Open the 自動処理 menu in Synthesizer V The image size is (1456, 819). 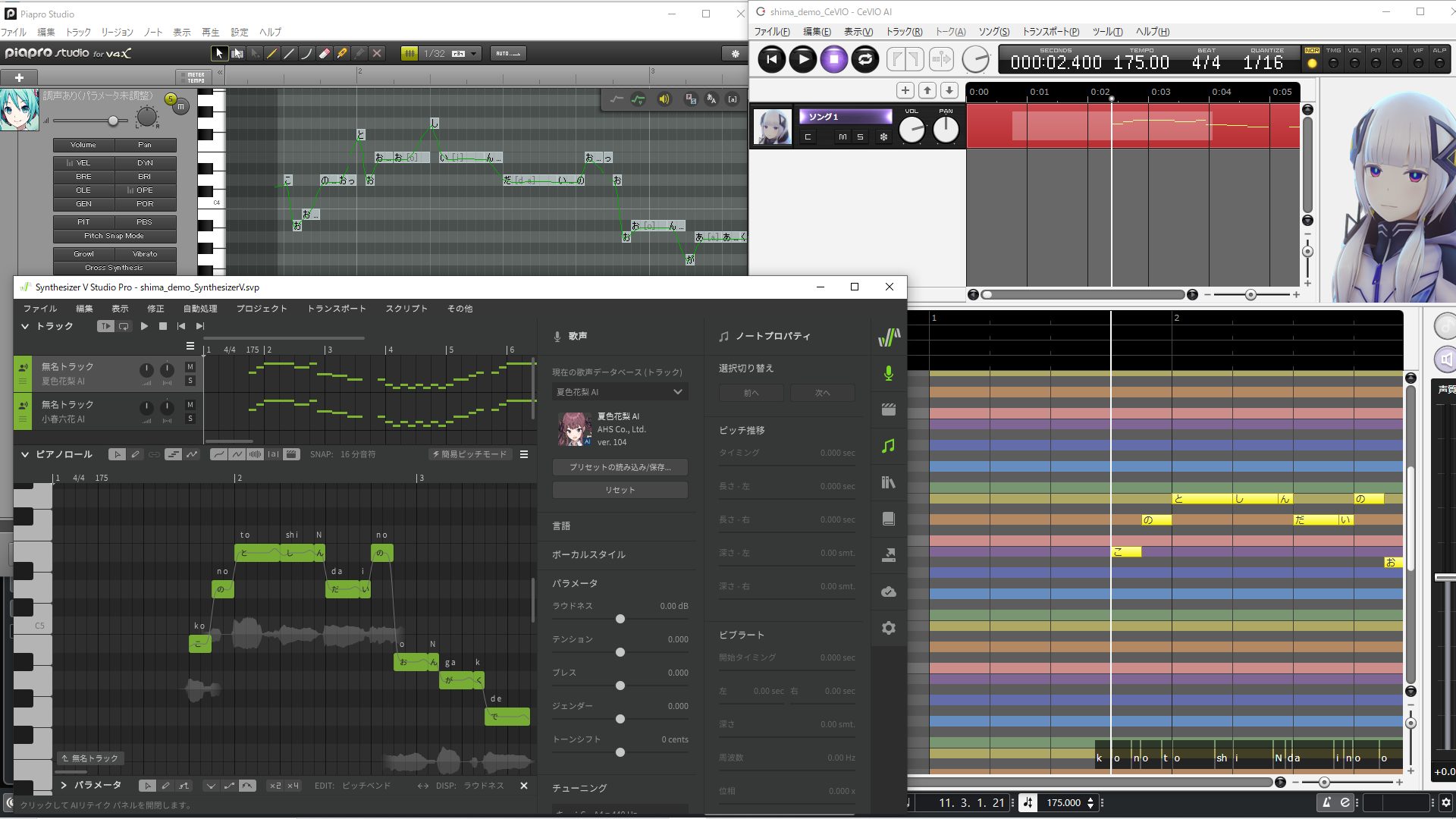coord(200,309)
